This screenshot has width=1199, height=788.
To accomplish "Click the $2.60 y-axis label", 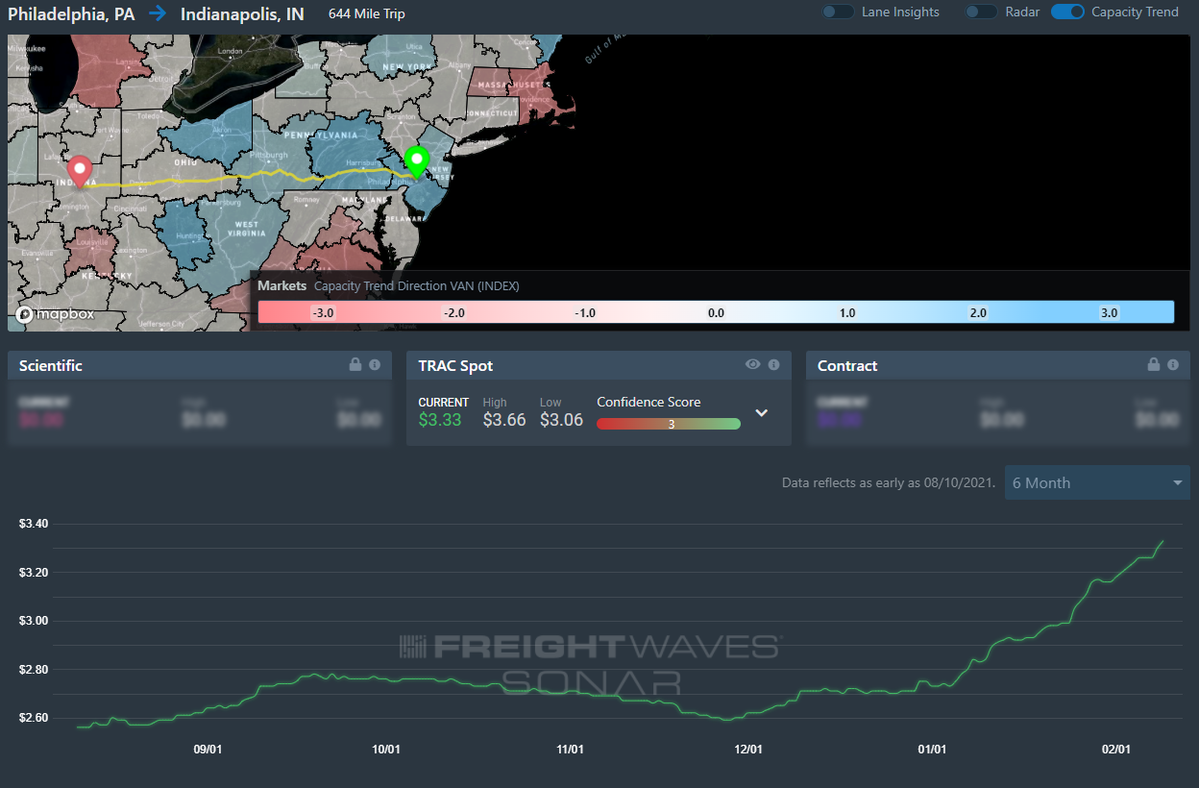I will (x=34, y=718).
